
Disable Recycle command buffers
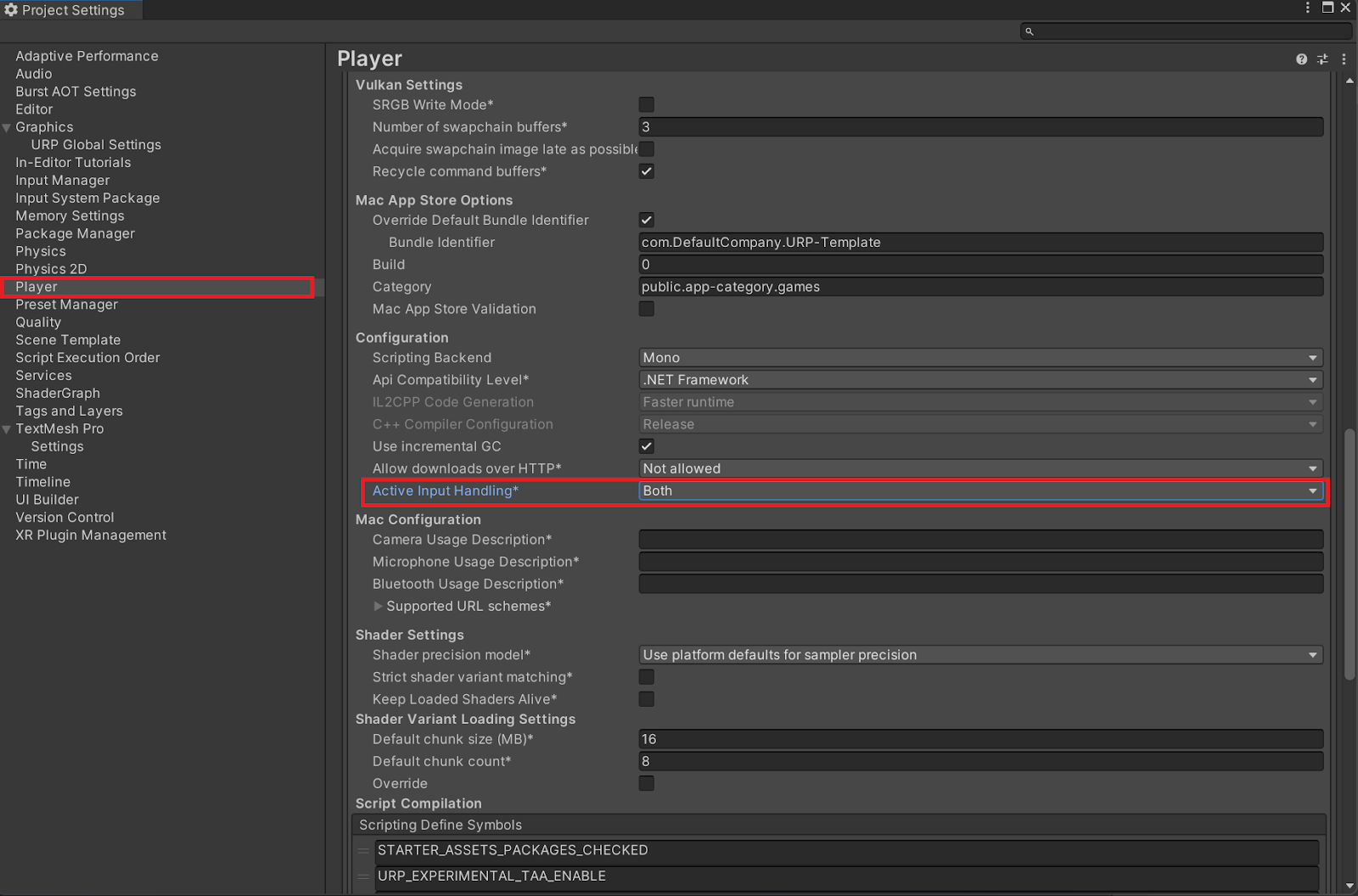click(646, 171)
